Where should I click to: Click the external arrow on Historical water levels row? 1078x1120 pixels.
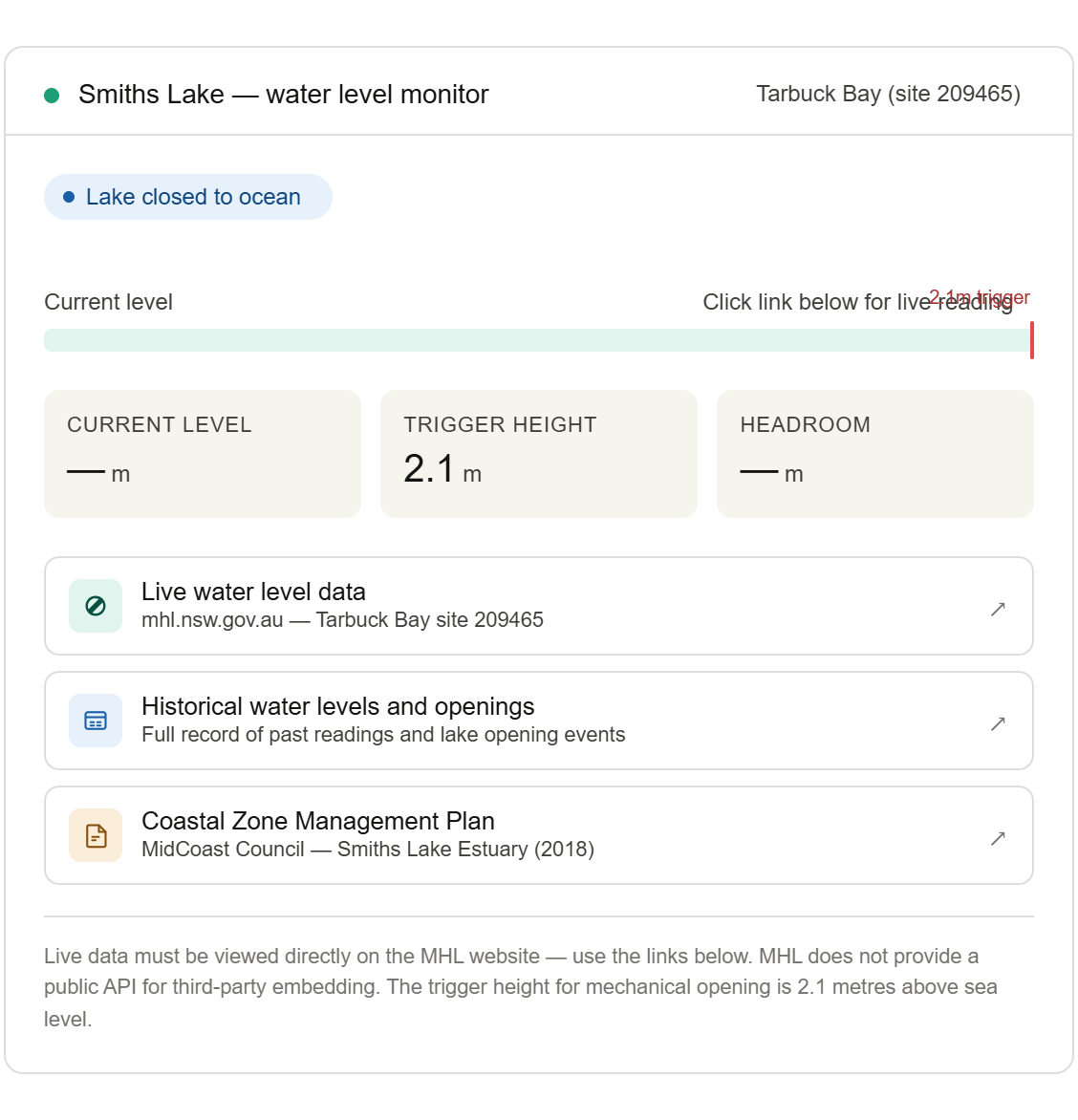pyautogui.click(x=998, y=723)
